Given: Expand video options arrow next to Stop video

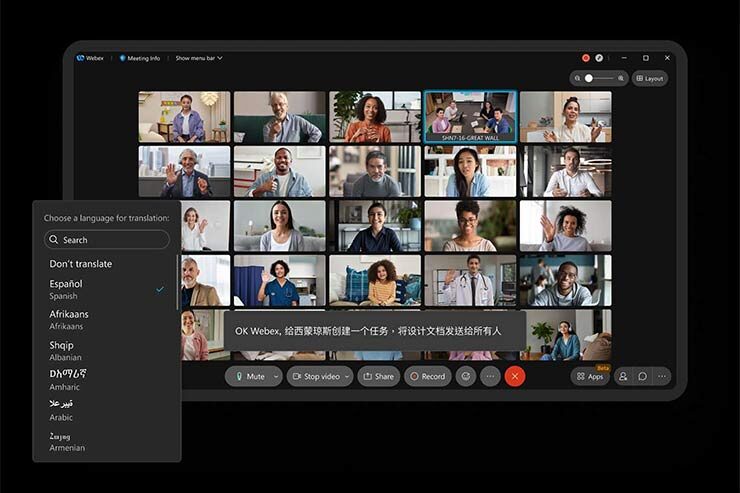Looking at the screenshot, I should (347, 376).
